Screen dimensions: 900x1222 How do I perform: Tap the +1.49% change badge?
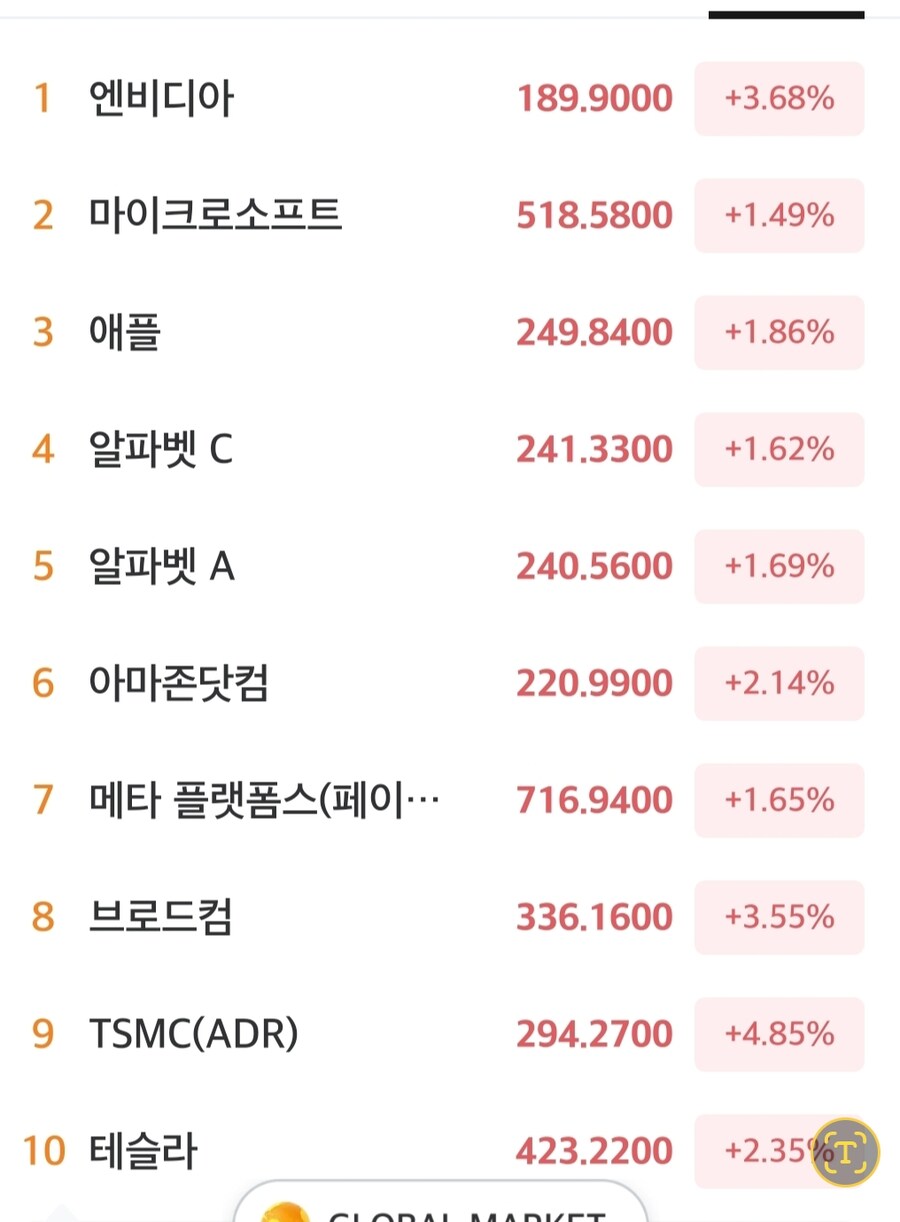[779, 216]
